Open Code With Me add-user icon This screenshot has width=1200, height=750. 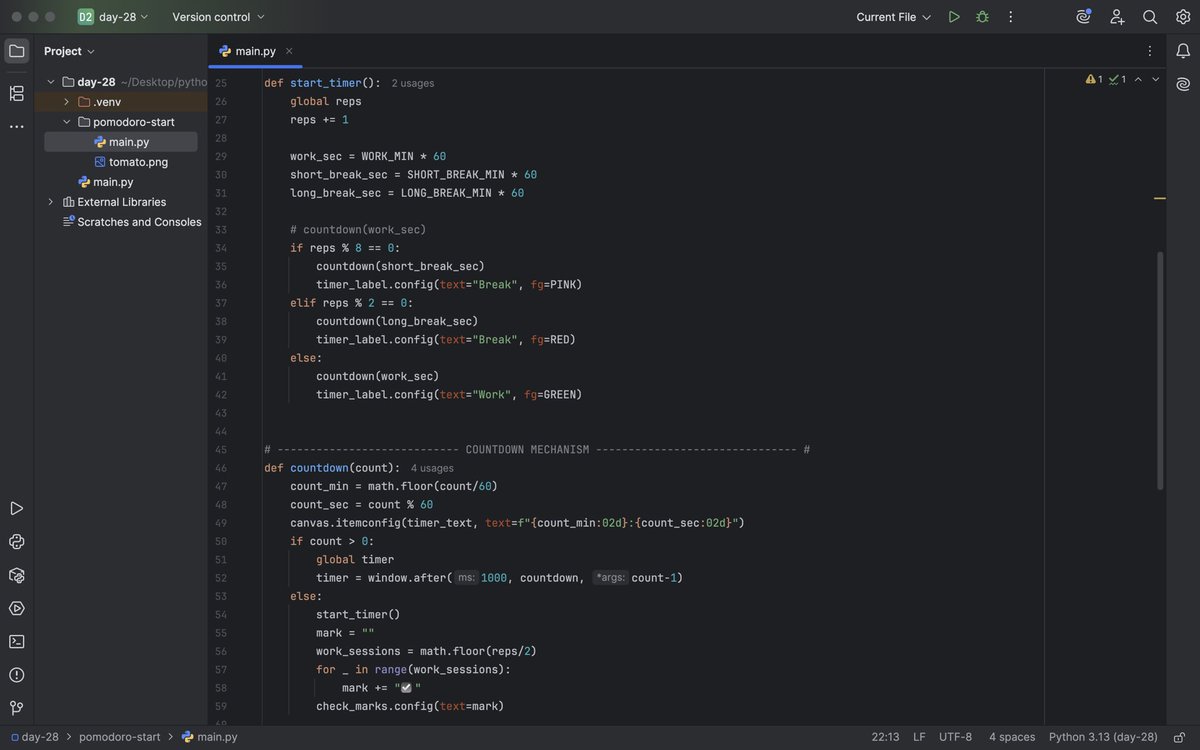1117,17
